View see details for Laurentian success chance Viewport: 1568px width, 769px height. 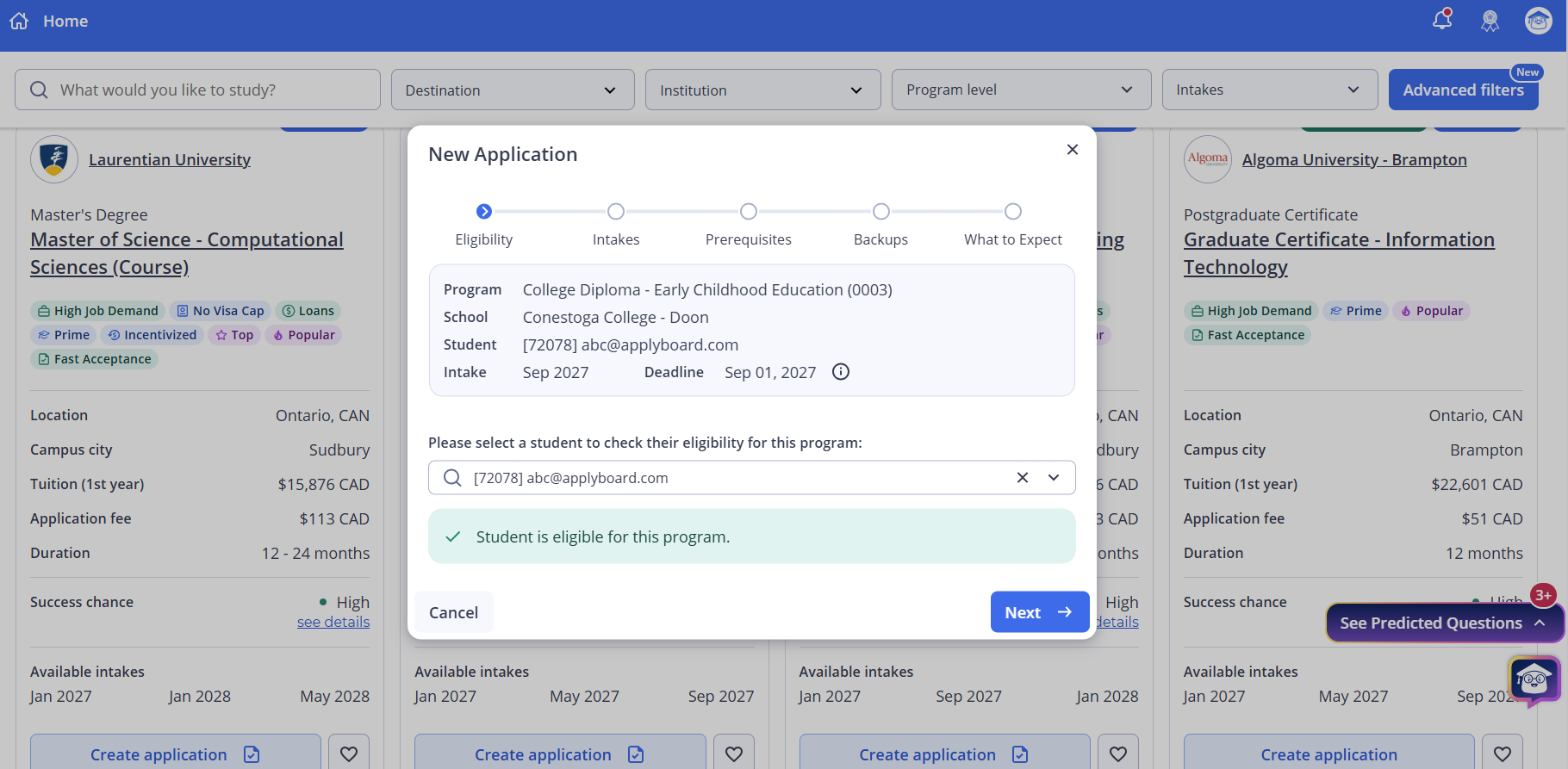pyautogui.click(x=333, y=622)
